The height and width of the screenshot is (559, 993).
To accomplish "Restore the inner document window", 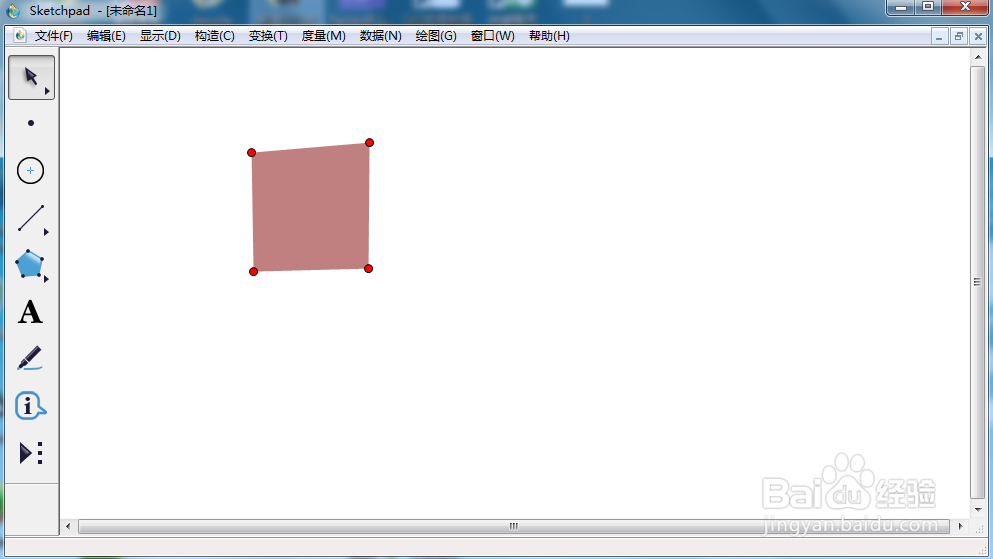I will 958,37.
